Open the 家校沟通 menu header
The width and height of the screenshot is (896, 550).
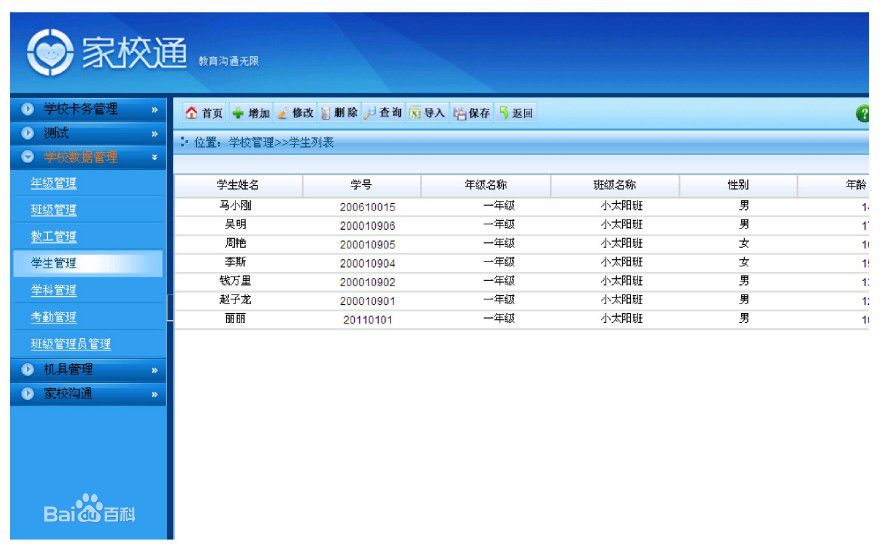(x=88, y=394)
